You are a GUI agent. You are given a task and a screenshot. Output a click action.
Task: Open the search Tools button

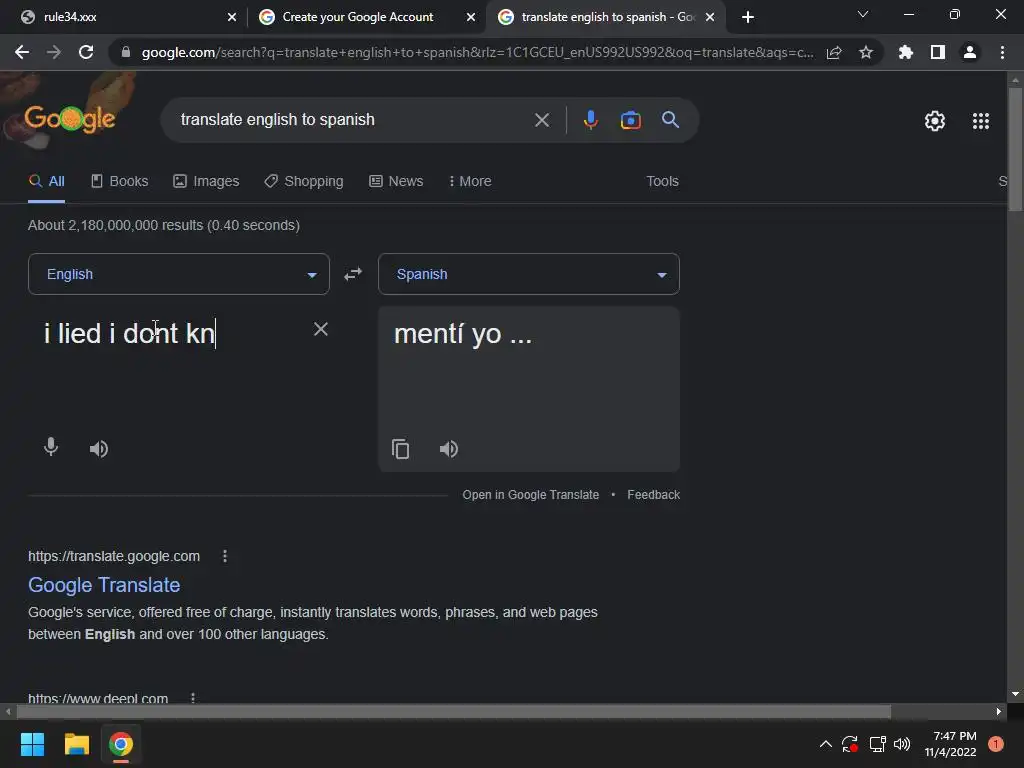click(662, 181)
